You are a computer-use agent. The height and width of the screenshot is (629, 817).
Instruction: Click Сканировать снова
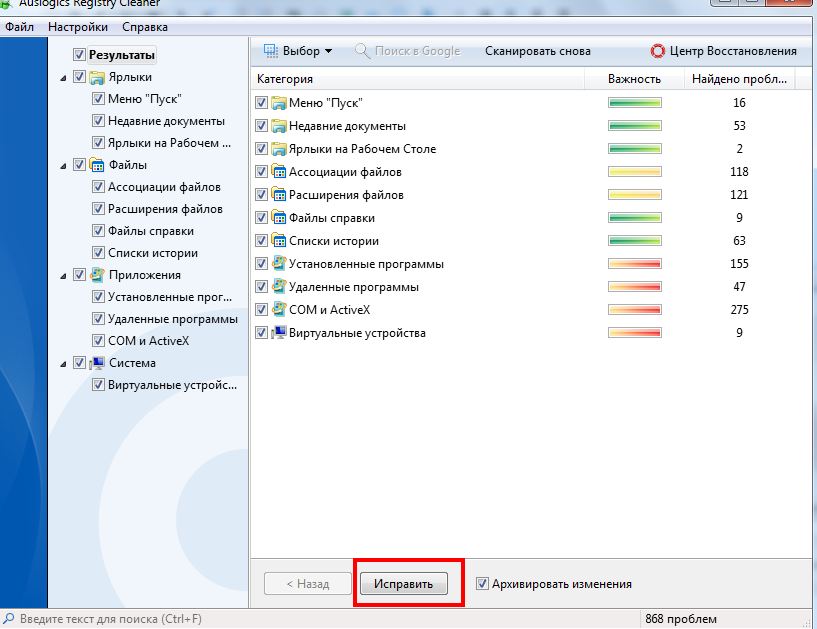pos(538,51)
